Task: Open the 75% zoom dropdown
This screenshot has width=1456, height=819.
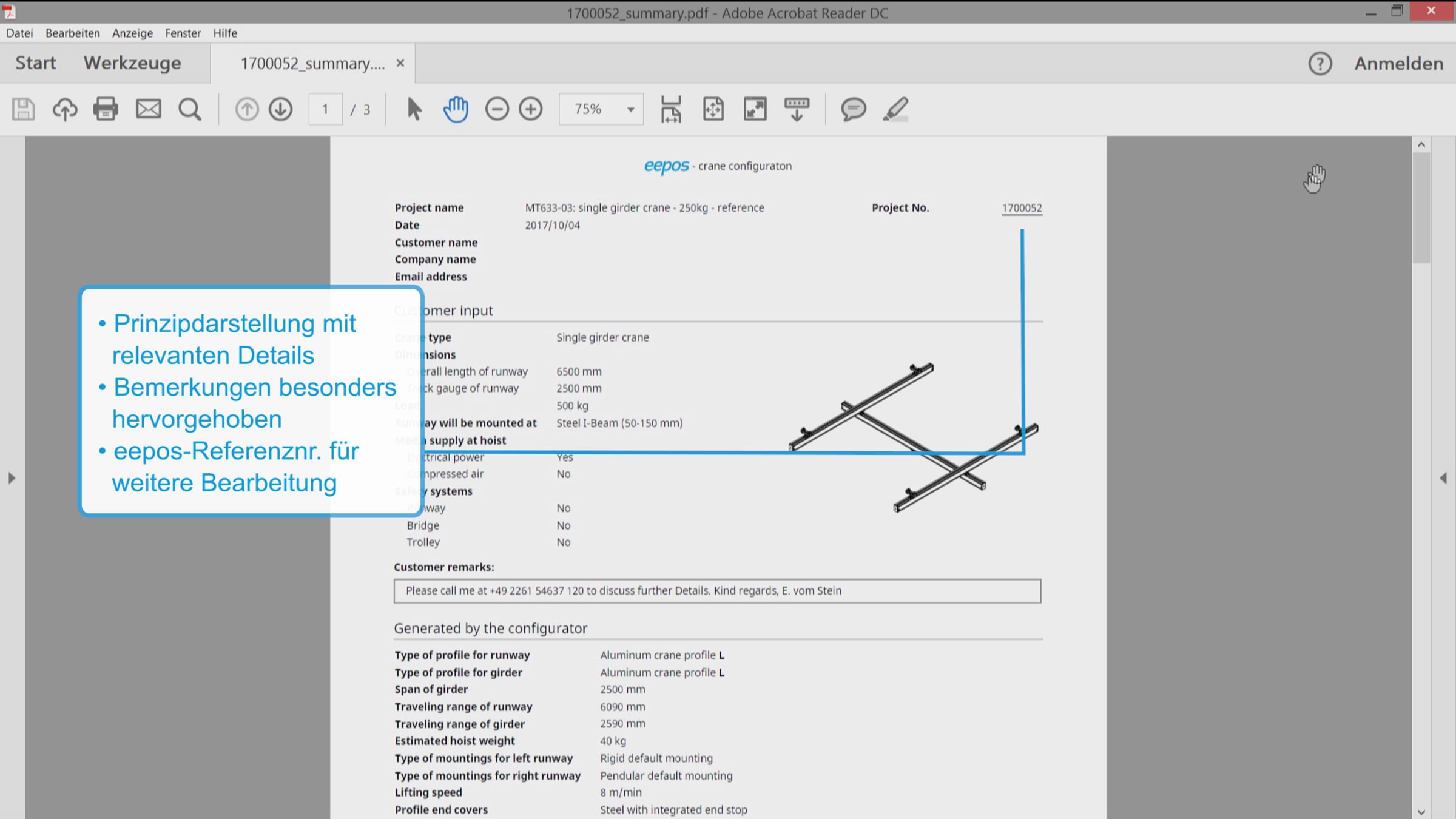Action: pos(631,110)
